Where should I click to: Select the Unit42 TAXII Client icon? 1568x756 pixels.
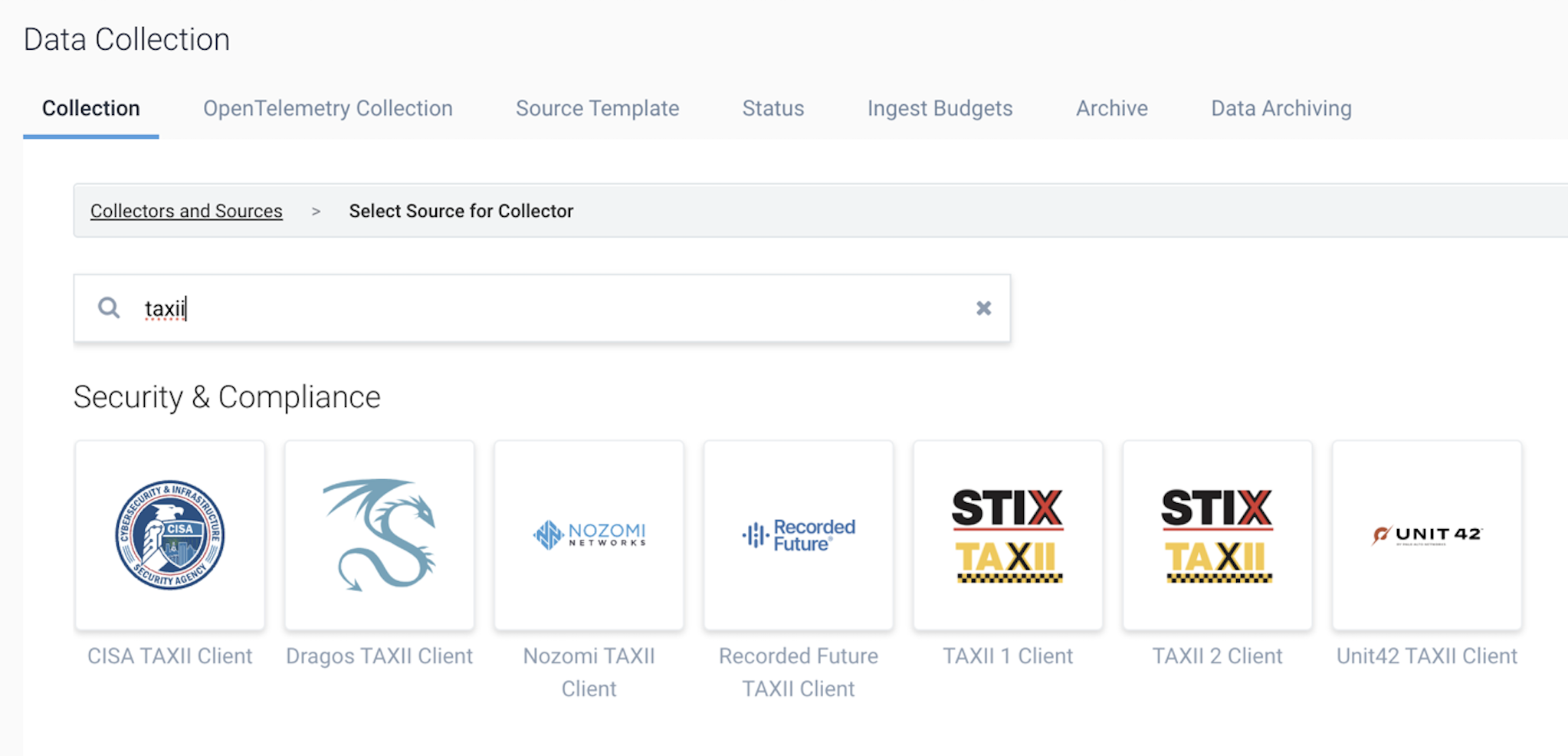pos(1426,534)
